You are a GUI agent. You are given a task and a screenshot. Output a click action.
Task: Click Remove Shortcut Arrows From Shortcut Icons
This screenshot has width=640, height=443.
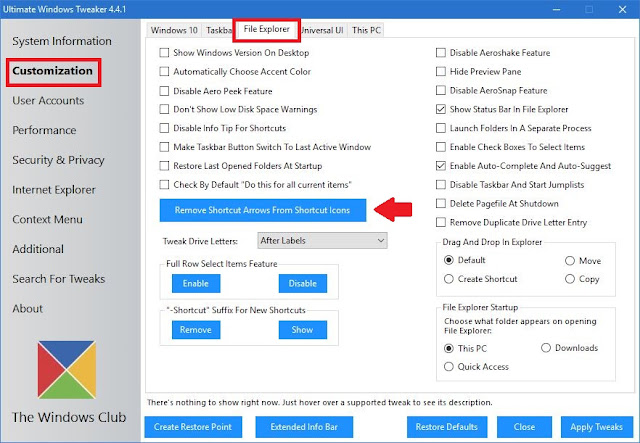pyautogui.click(x=263, y=210)
